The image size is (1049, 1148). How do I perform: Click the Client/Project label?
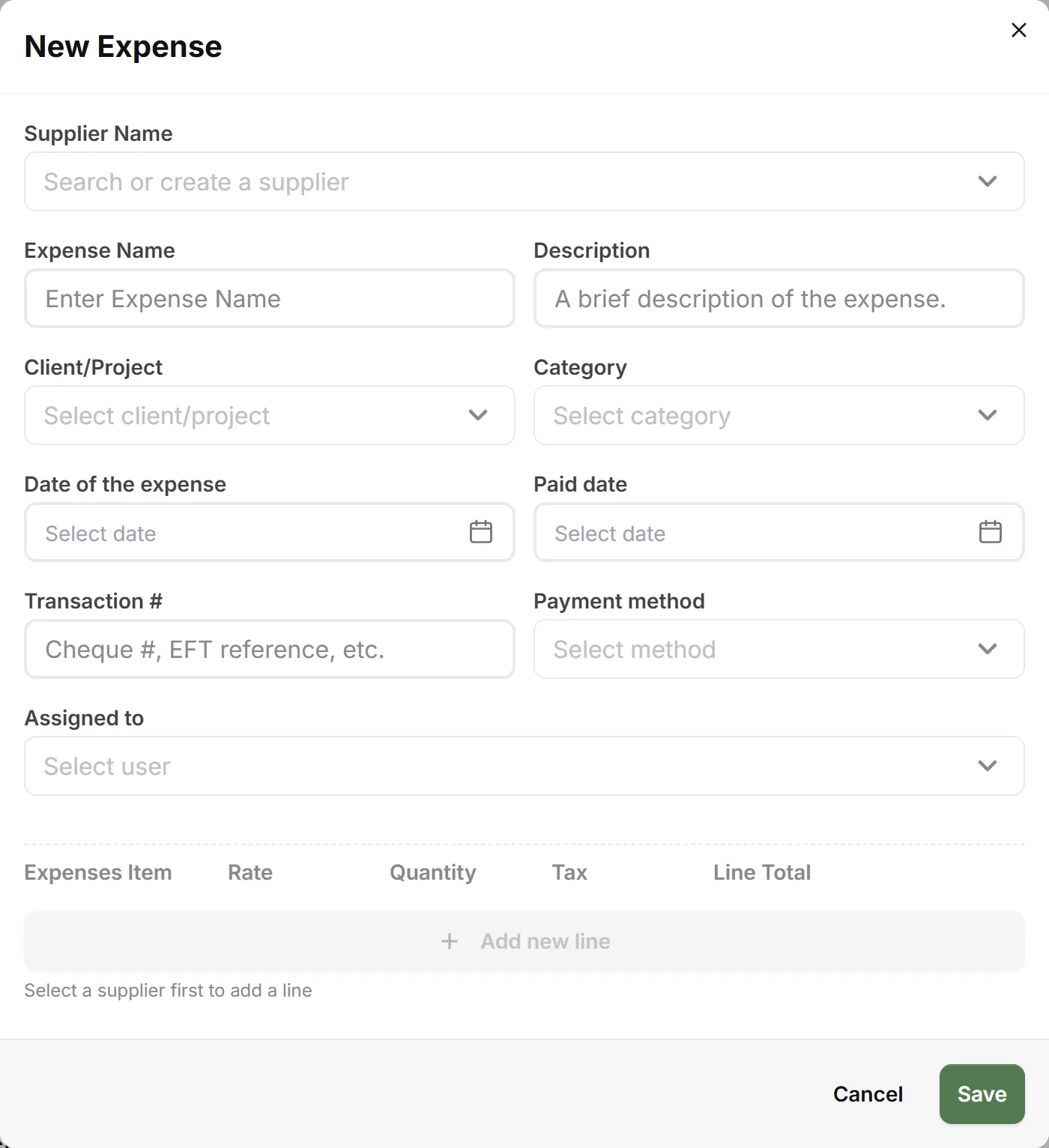(x=93, y=367)
